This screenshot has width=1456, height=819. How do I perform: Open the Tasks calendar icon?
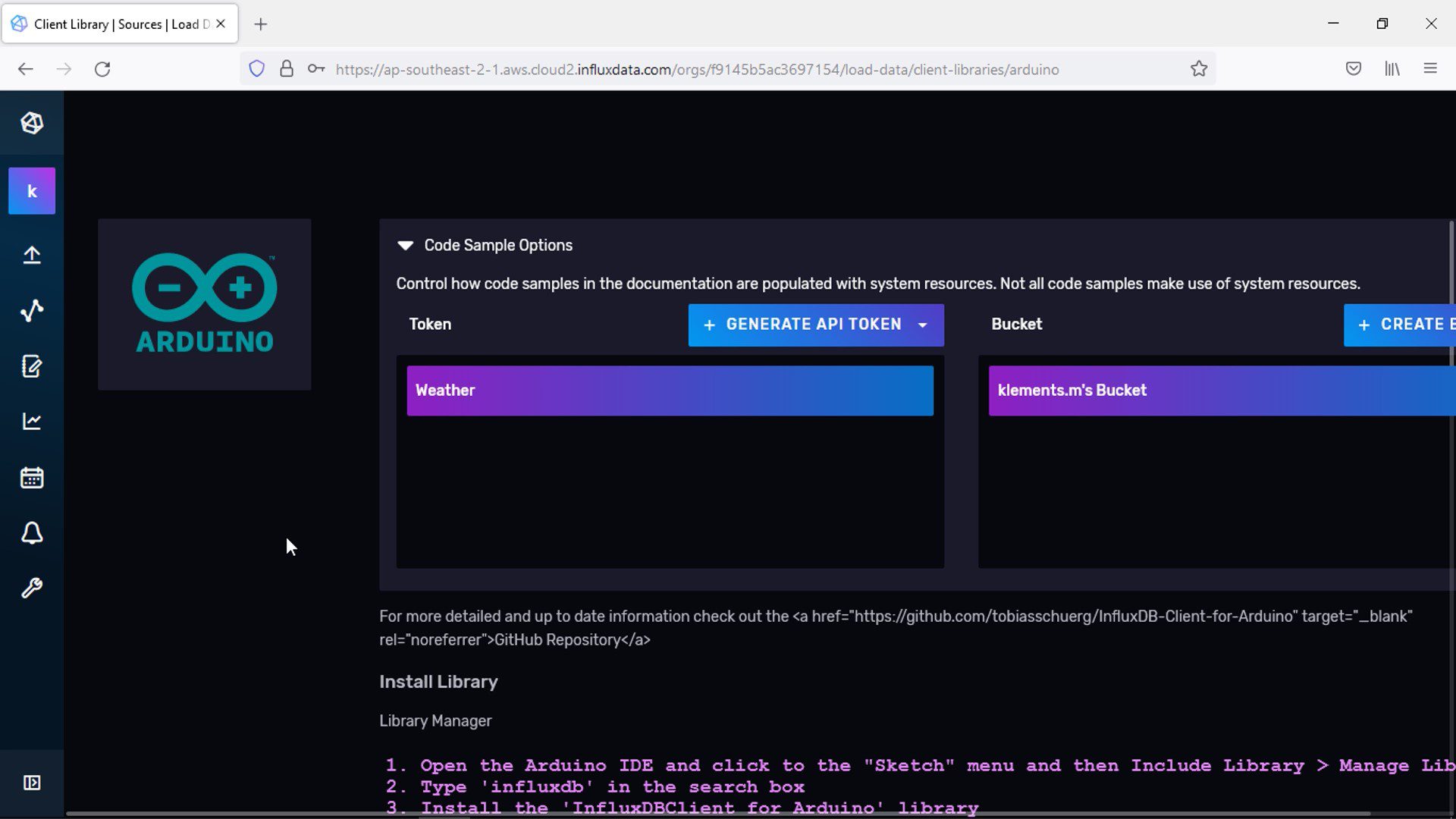point(32,478)
